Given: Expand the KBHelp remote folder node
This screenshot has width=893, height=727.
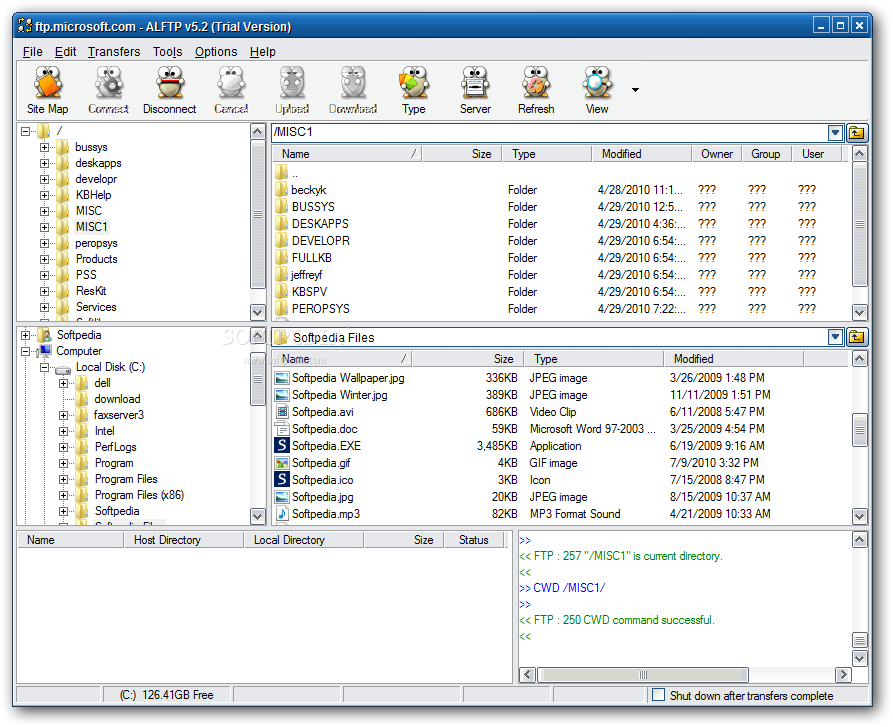Looking at the screenshot, I should pyautogui.click(x=45, y=195).
